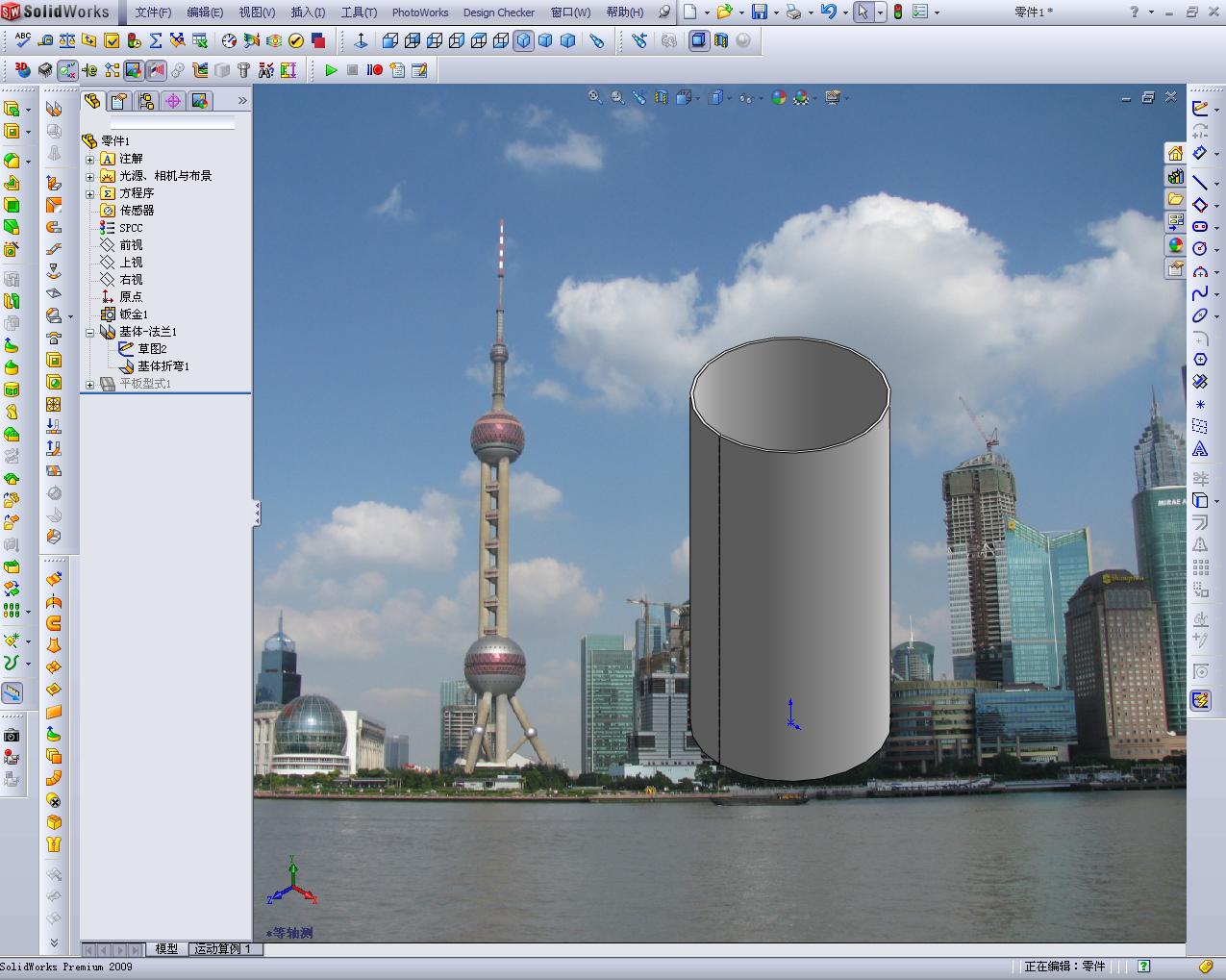Click the Normal To view icon
1226x980 pixels.
pyautogui.click(x=362, y=40)
